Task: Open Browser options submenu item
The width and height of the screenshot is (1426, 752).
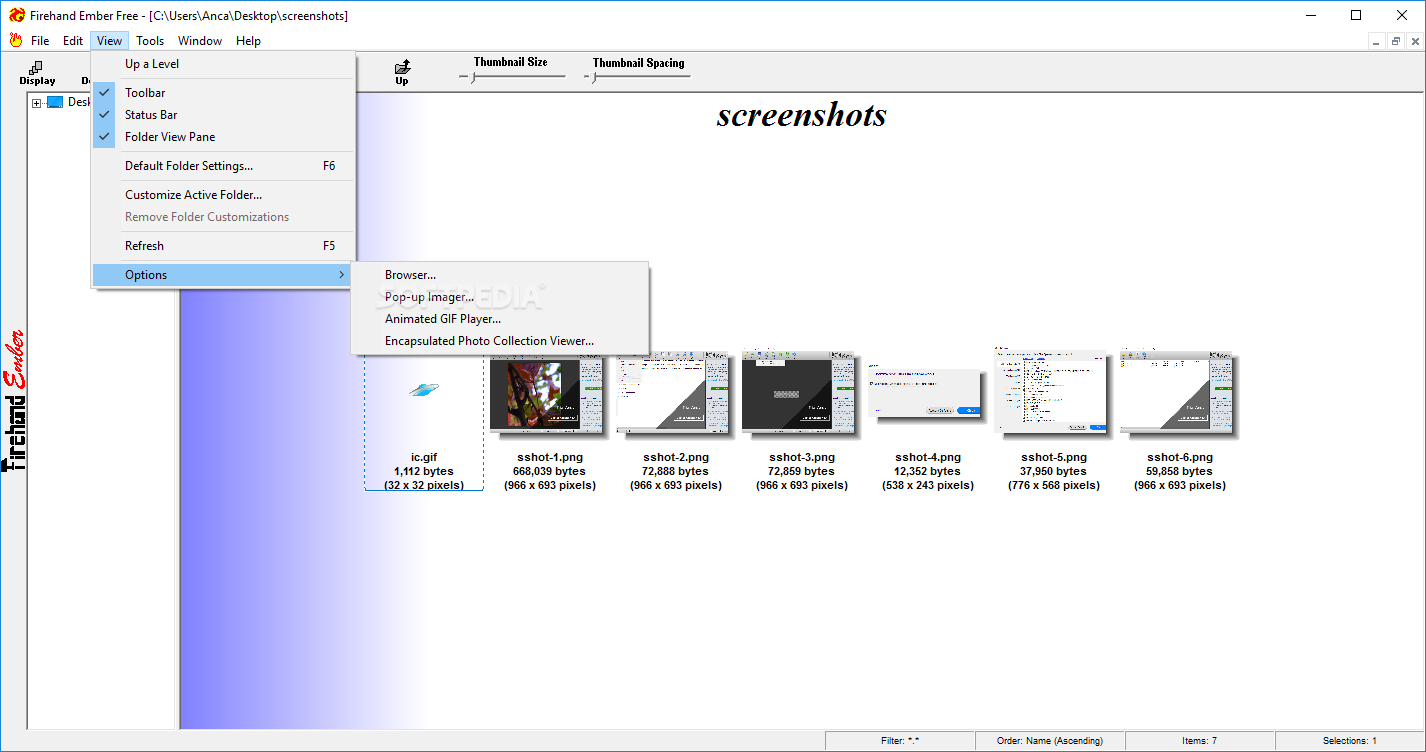Action: pyautogui.click(x=500, y=275)
